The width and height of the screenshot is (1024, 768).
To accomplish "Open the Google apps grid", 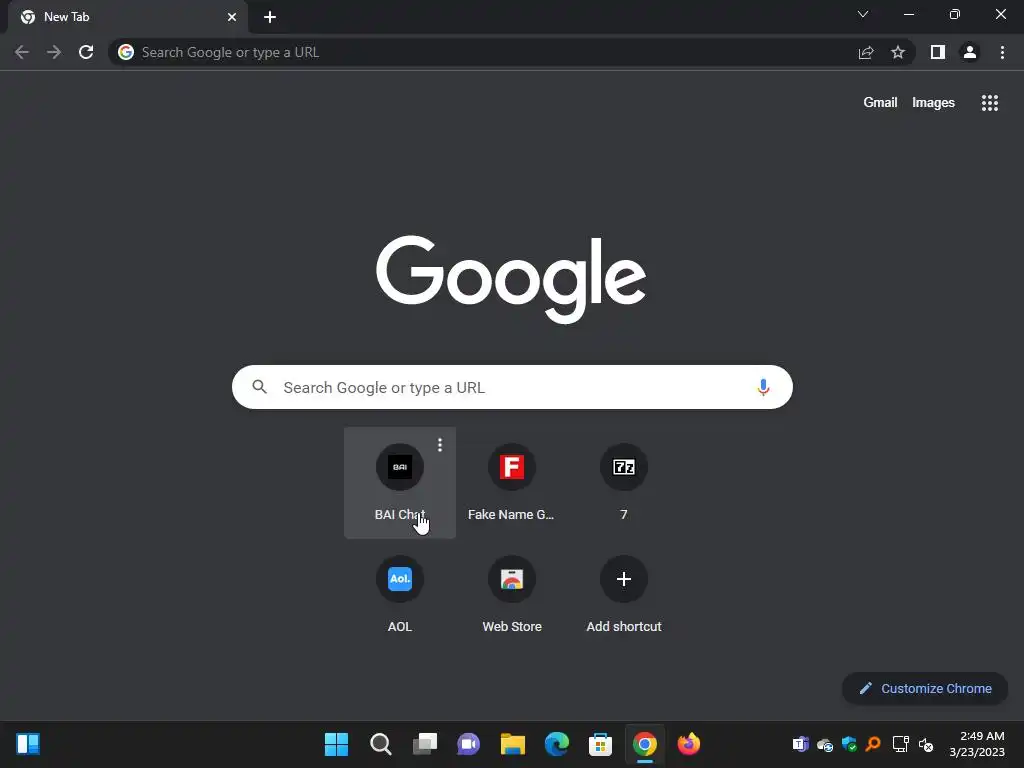I will 990,103.
